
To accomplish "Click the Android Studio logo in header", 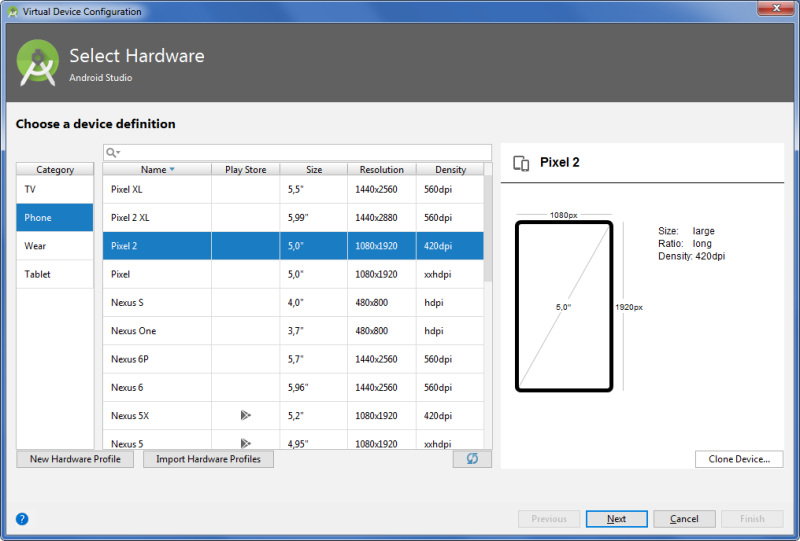I will [x=37, y=63].
